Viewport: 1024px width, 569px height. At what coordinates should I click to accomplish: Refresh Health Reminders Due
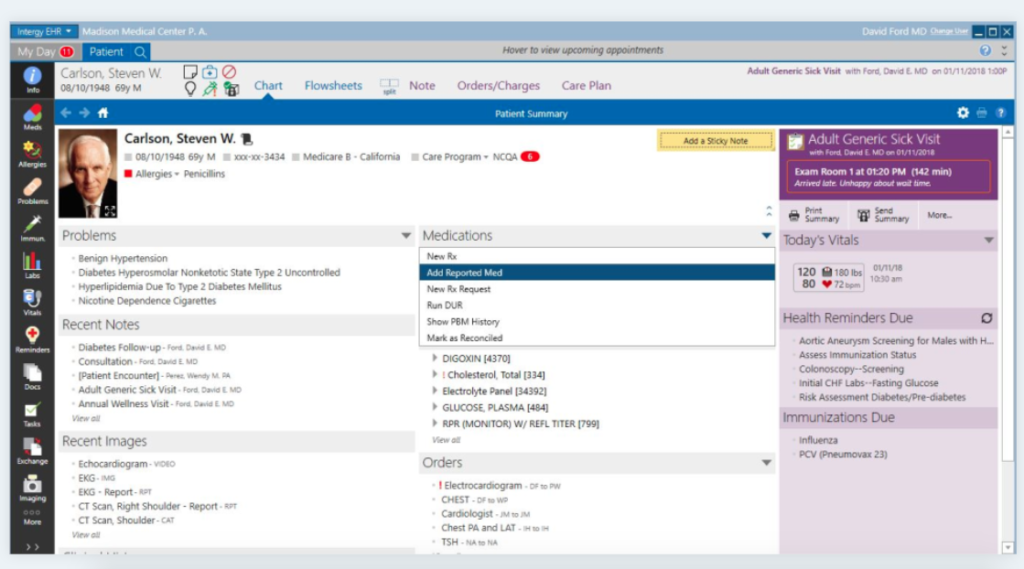(x=987, y=318)
